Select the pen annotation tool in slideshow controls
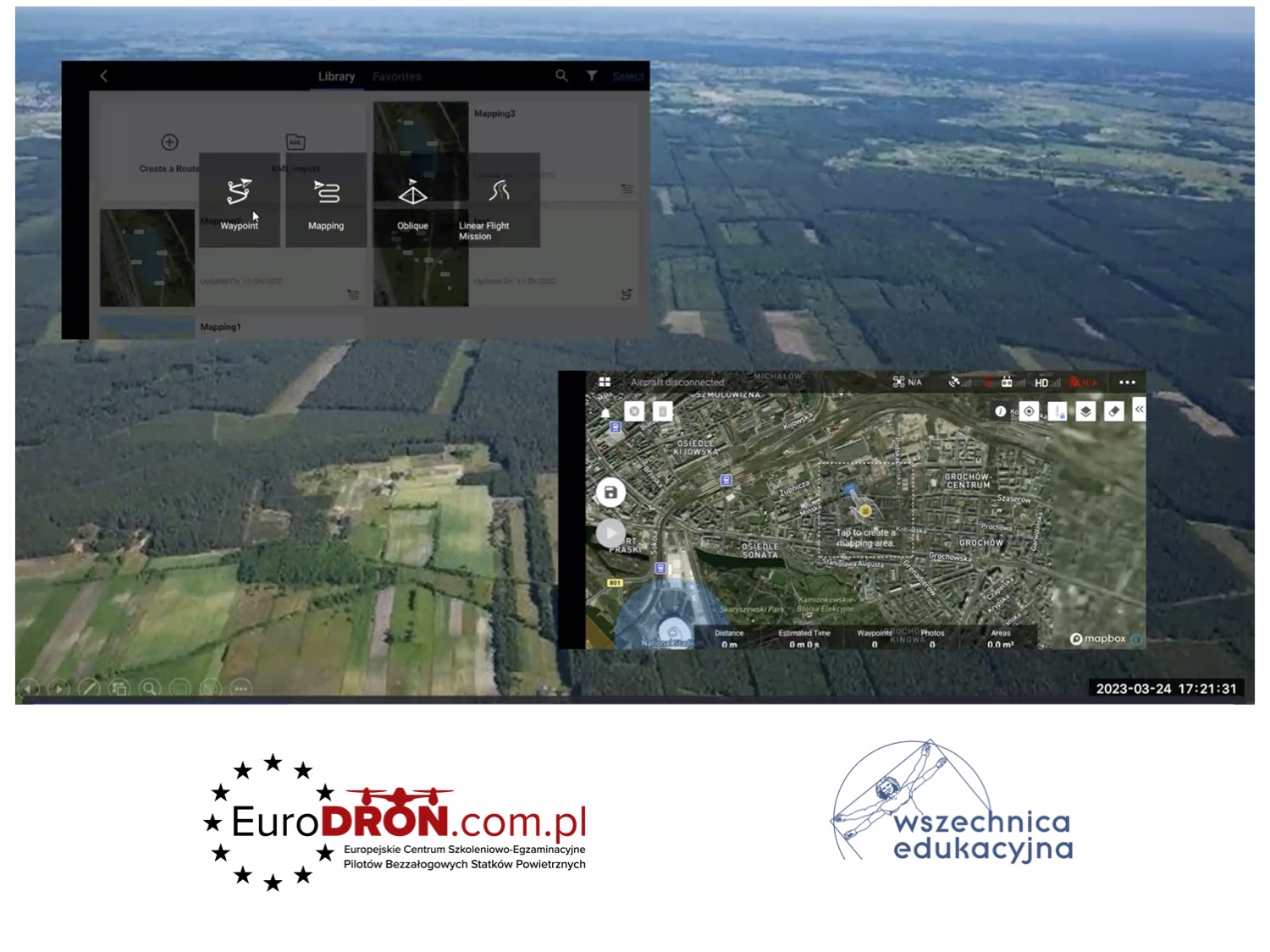The width and height of the screenshot is (1270, 952). (x=89, y=689)
